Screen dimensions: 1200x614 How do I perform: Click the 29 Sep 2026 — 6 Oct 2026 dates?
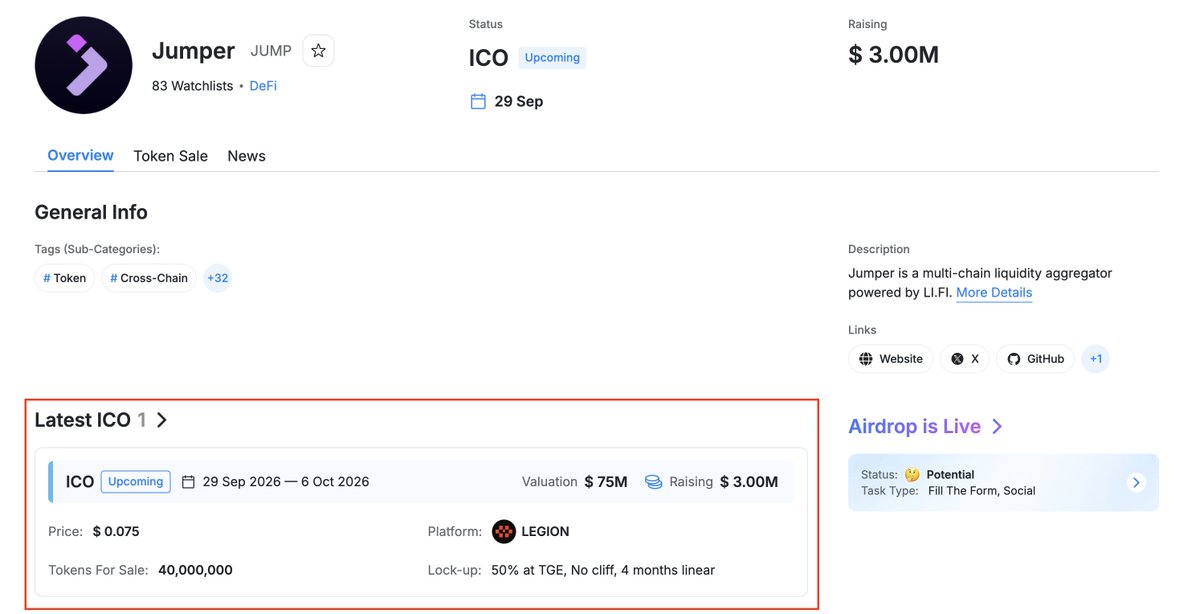pyautogui.click(x=286, y=482)
